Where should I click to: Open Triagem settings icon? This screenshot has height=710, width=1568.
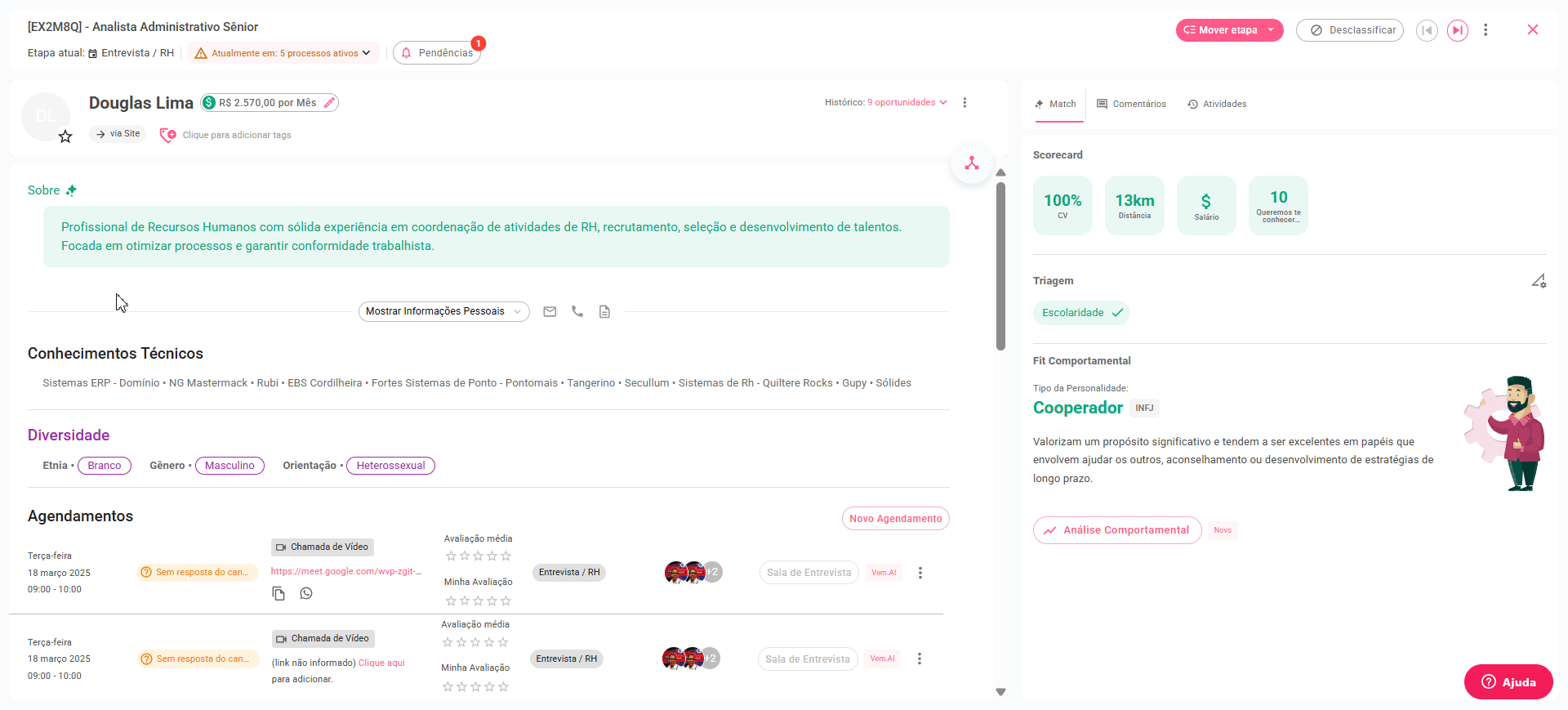coord(1538,281)
